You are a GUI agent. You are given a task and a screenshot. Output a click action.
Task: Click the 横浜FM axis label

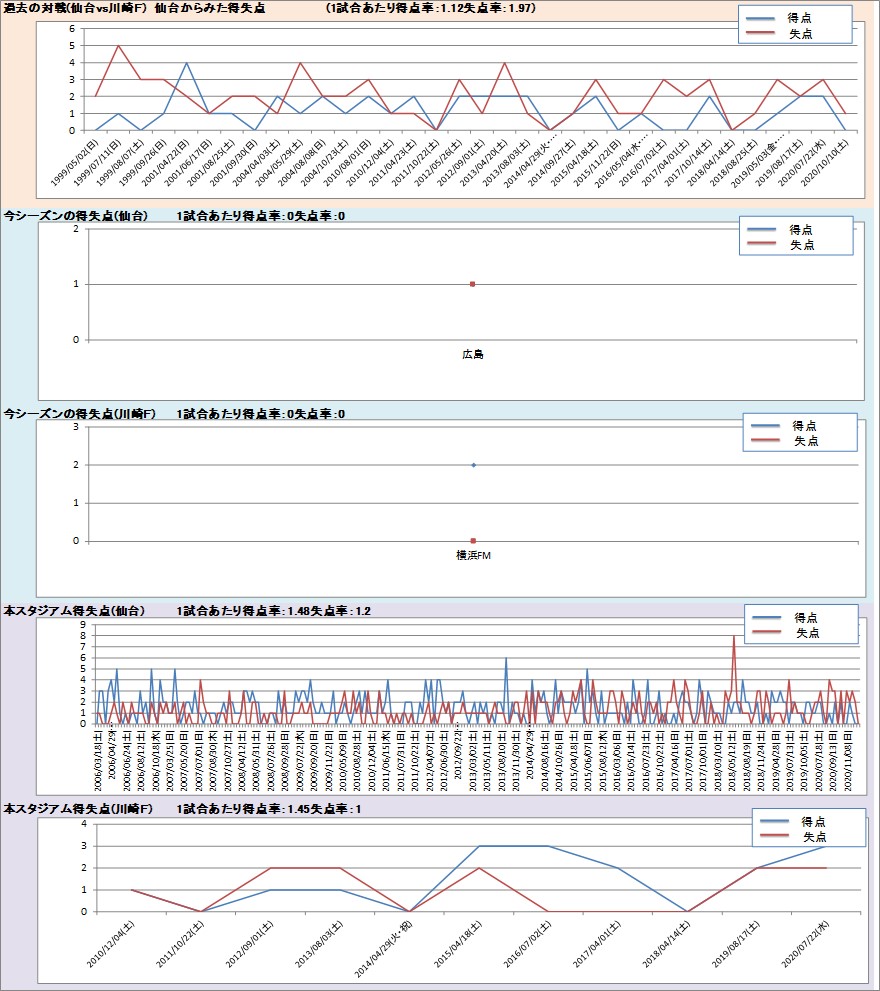click(473, 555)
